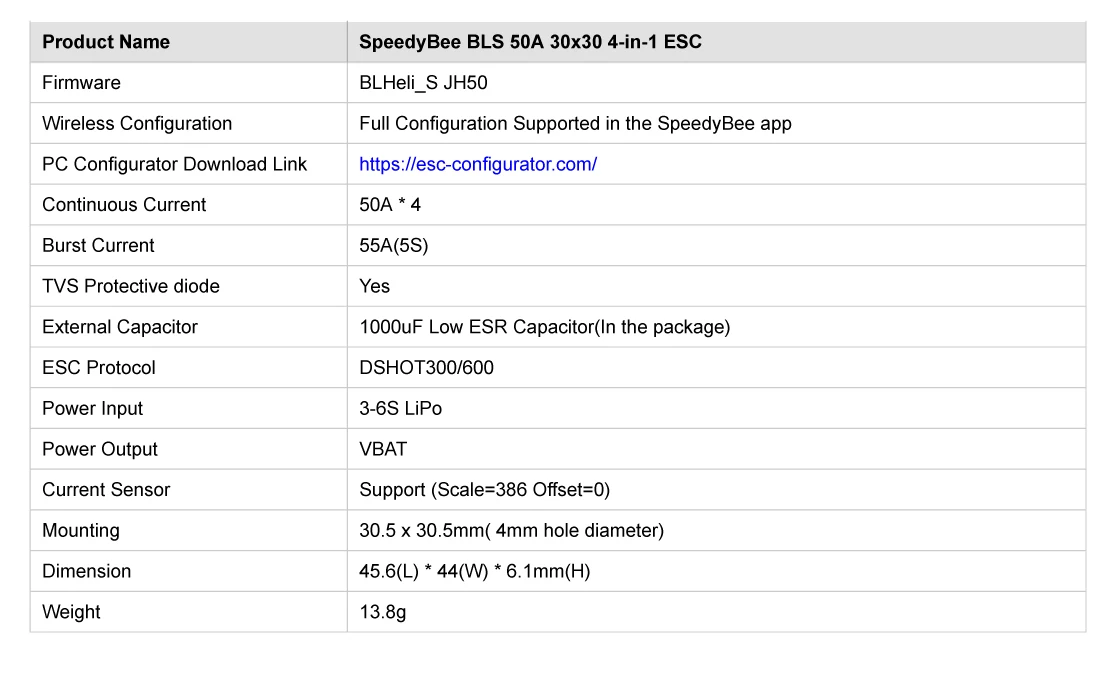Select the VBAT power output value
This screenshot has width=1116, height=683.
point(383,449)
